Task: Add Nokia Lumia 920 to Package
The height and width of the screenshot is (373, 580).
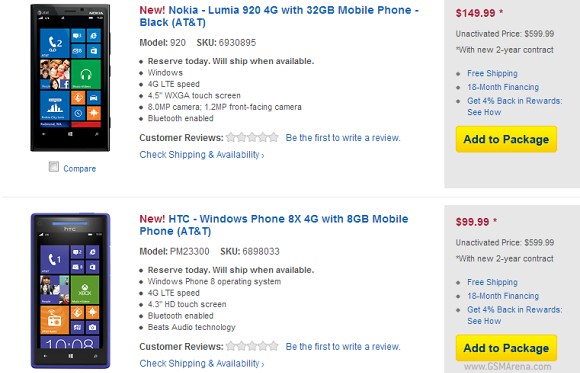Action: tap(506, 139)
